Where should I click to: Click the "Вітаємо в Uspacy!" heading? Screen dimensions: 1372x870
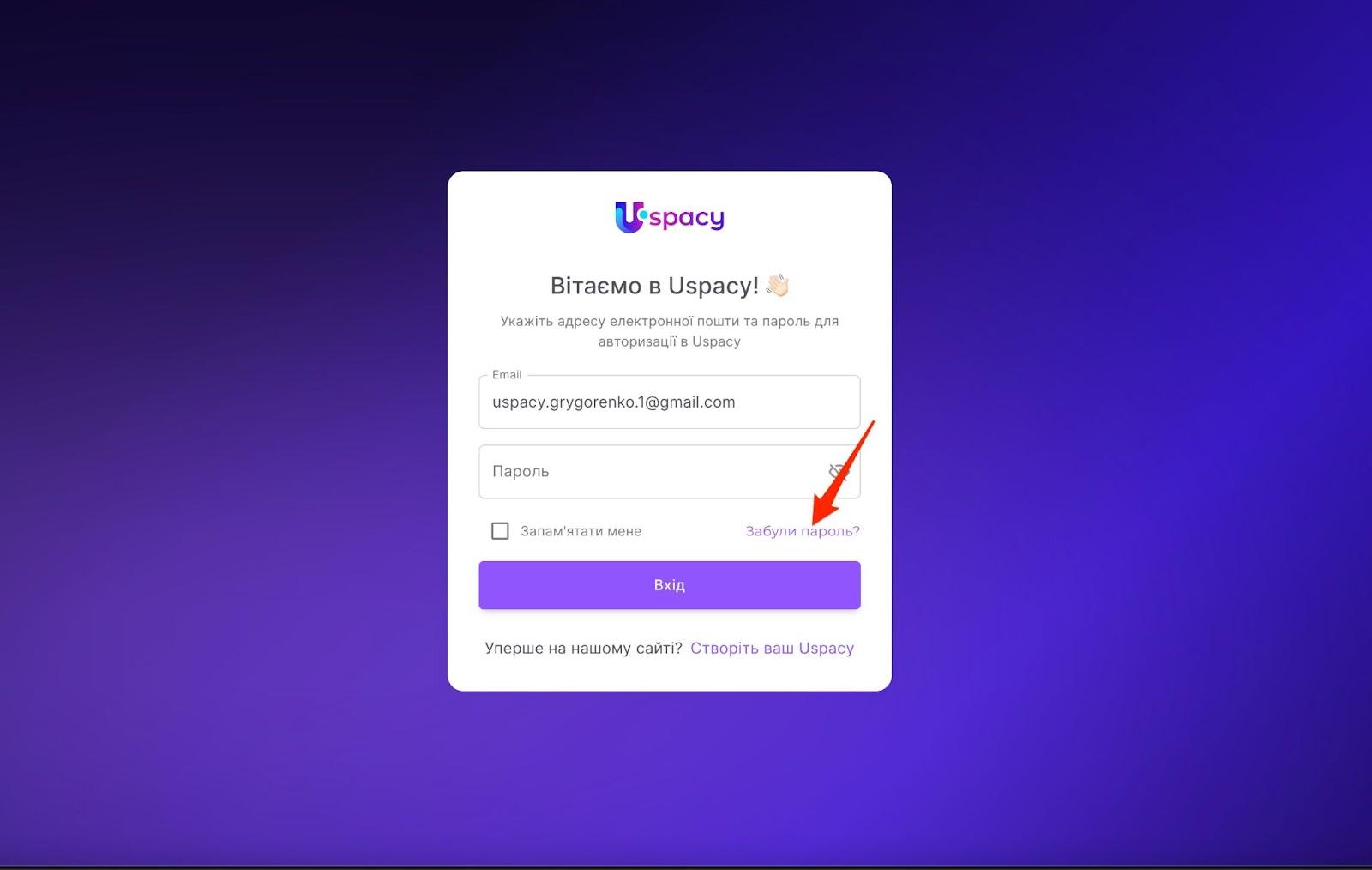pos(654,286)
